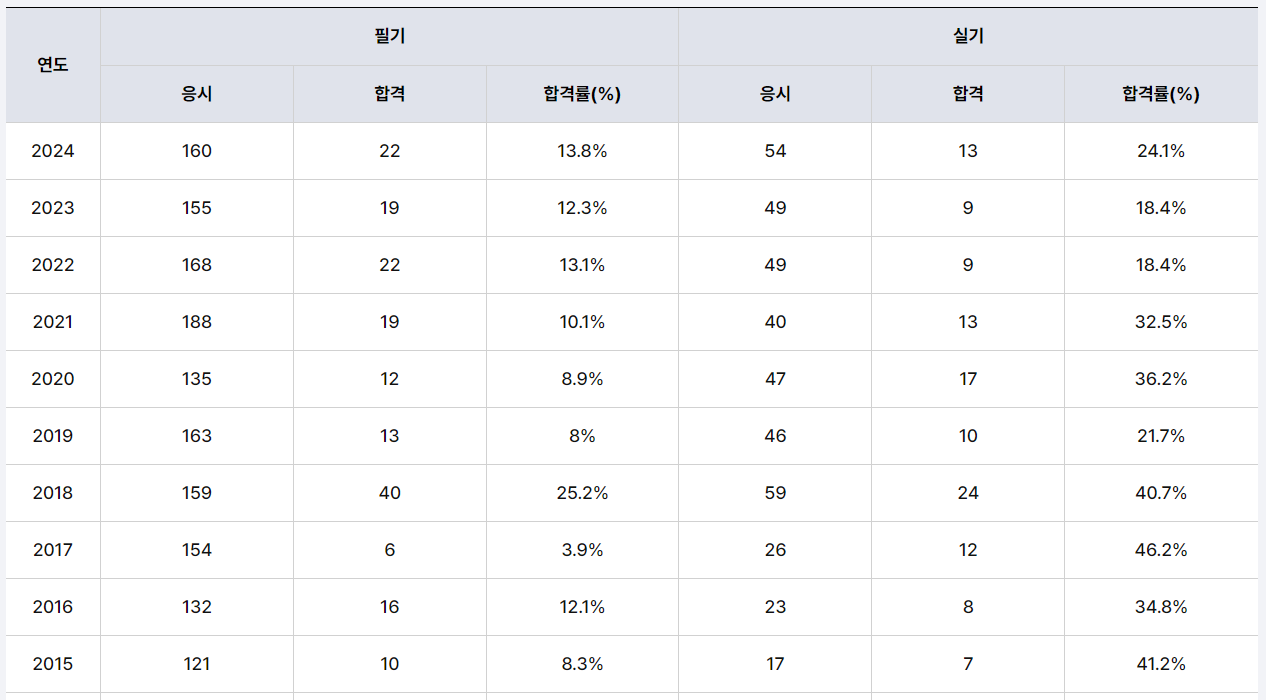Screen dimensions: 1266x700
Task: Click the 163 applicants cell for 2019
Action: [x=197, y=436]
